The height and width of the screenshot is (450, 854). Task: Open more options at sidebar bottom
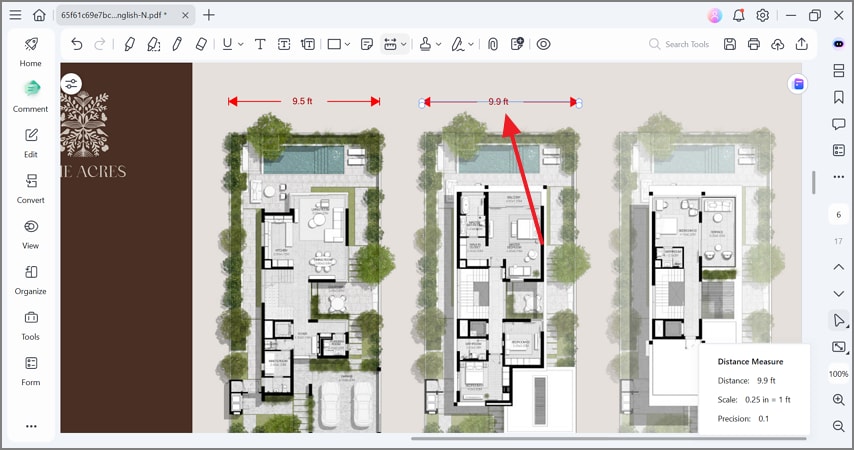tap(31, 426)
